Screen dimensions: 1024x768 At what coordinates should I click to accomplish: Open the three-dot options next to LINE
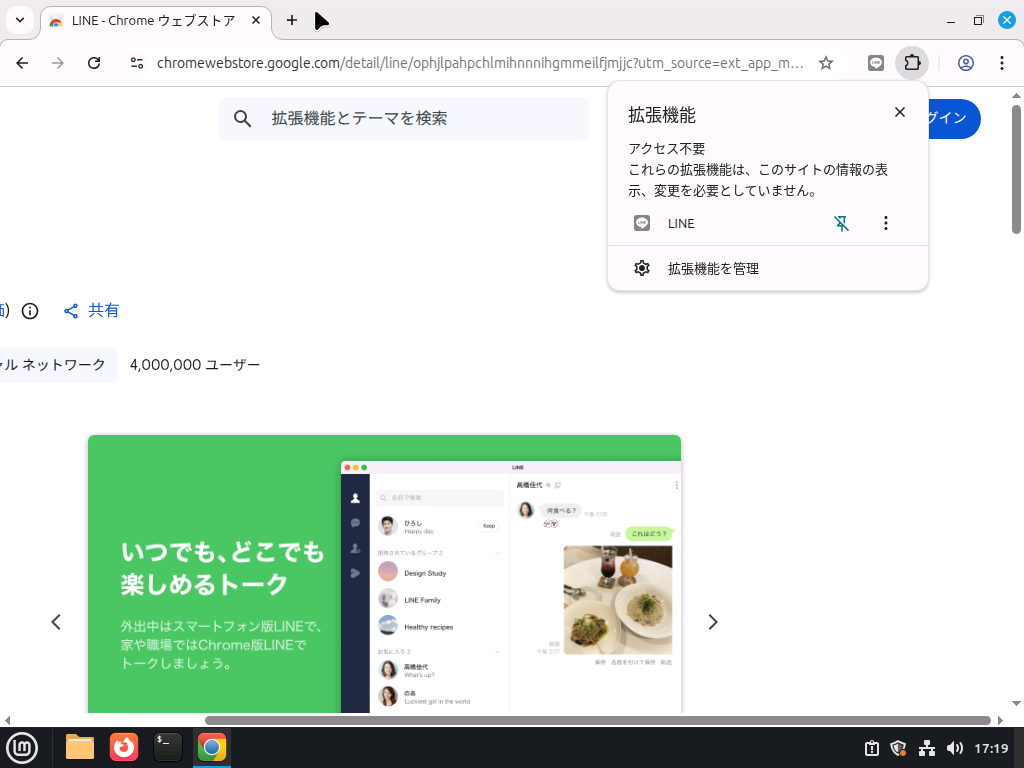885,223
